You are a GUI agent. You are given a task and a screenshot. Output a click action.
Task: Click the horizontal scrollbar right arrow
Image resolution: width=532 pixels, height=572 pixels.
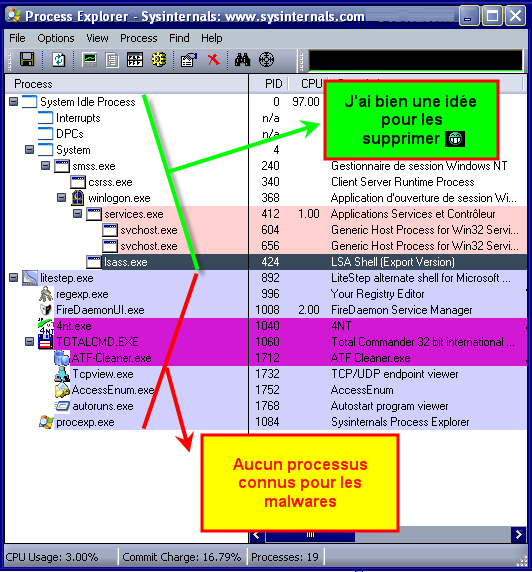pyautogui.click(x=519, y=535)
